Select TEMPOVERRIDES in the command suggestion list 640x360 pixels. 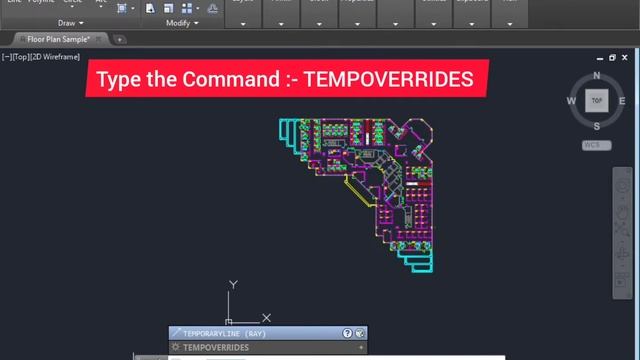pos(268,347)
